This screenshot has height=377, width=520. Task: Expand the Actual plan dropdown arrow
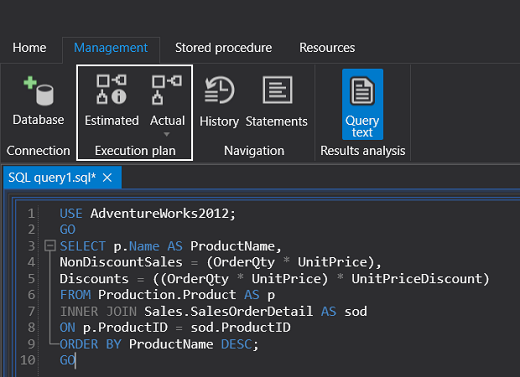(x=167, y=134)
